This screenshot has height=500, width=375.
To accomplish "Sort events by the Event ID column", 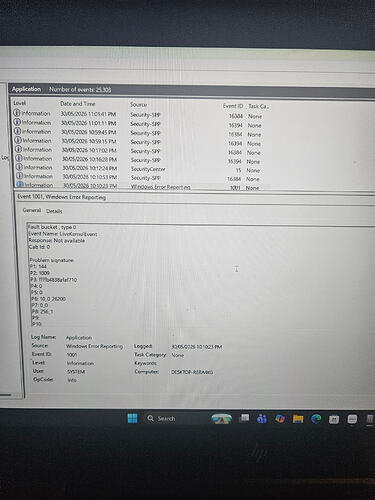I will 233,106.
